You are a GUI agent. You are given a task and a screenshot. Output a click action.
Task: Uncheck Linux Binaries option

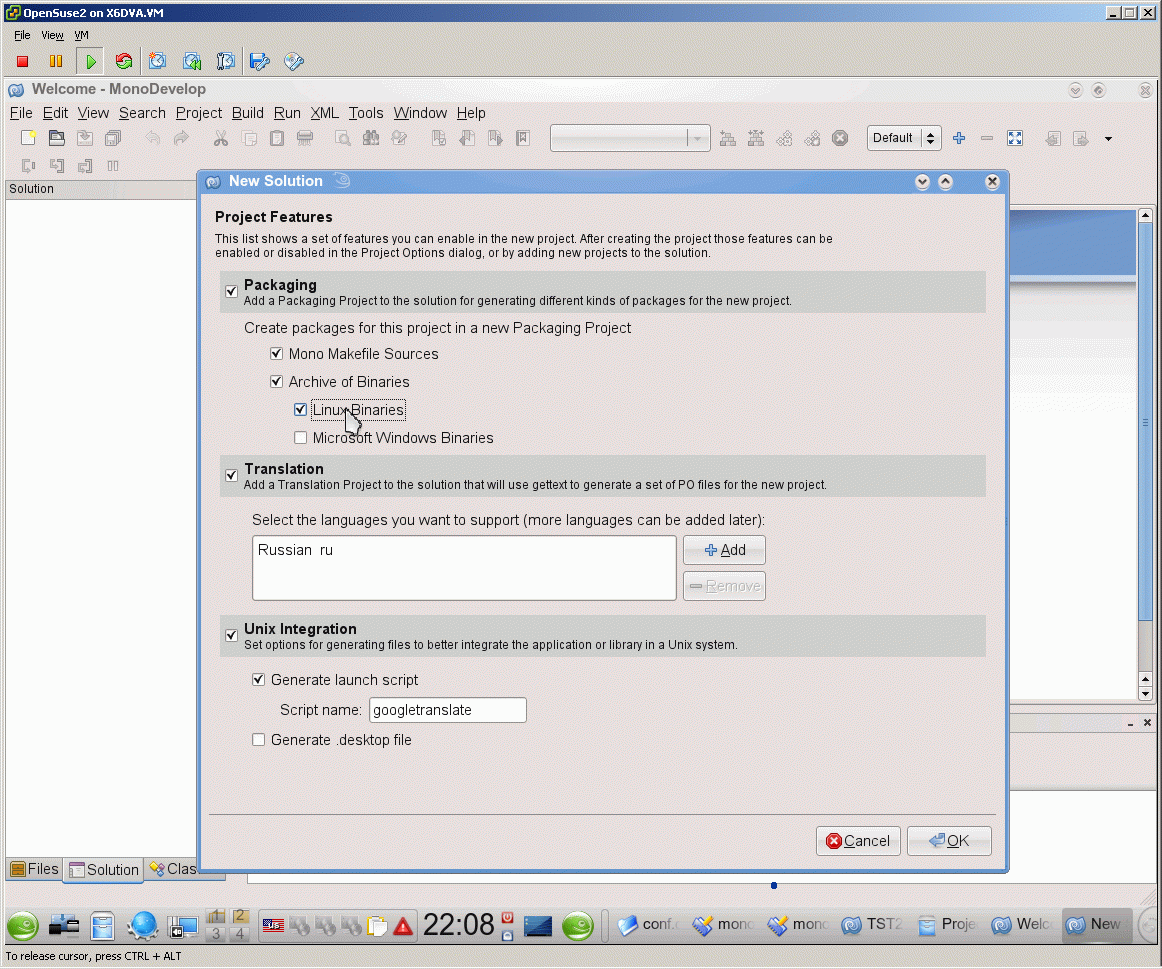300,410
